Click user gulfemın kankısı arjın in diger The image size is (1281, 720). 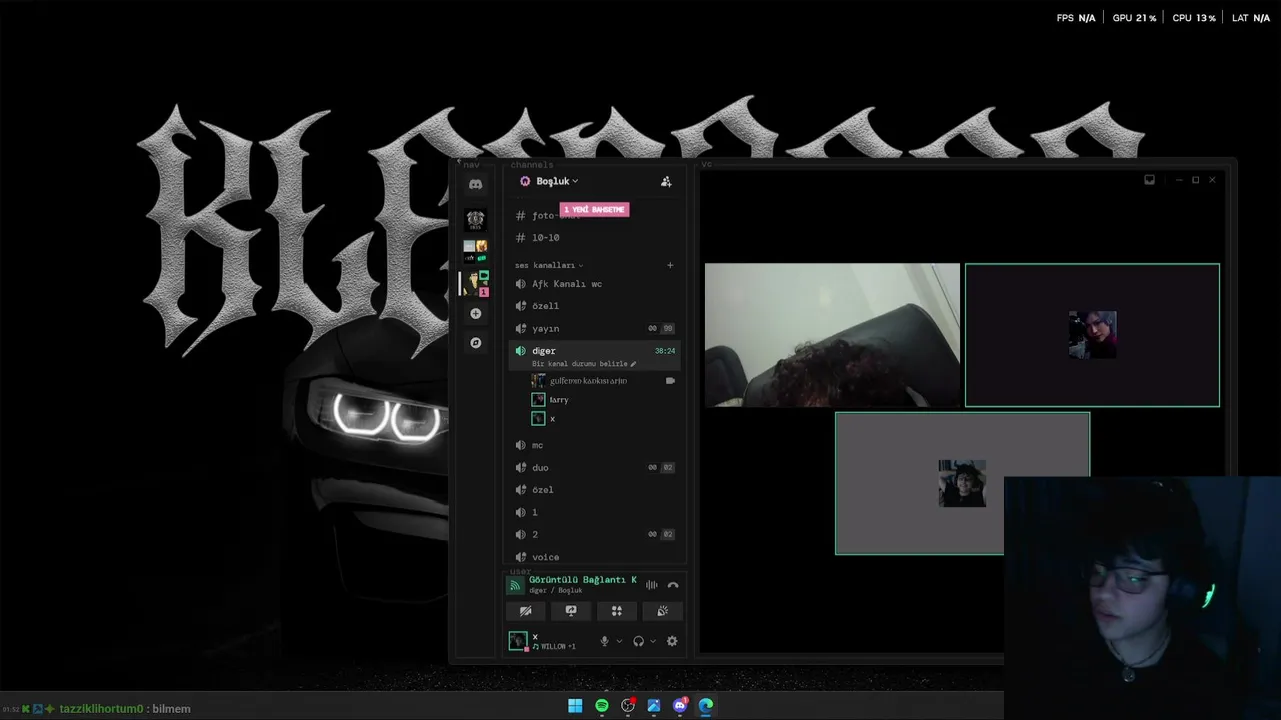tap(588, 381)
